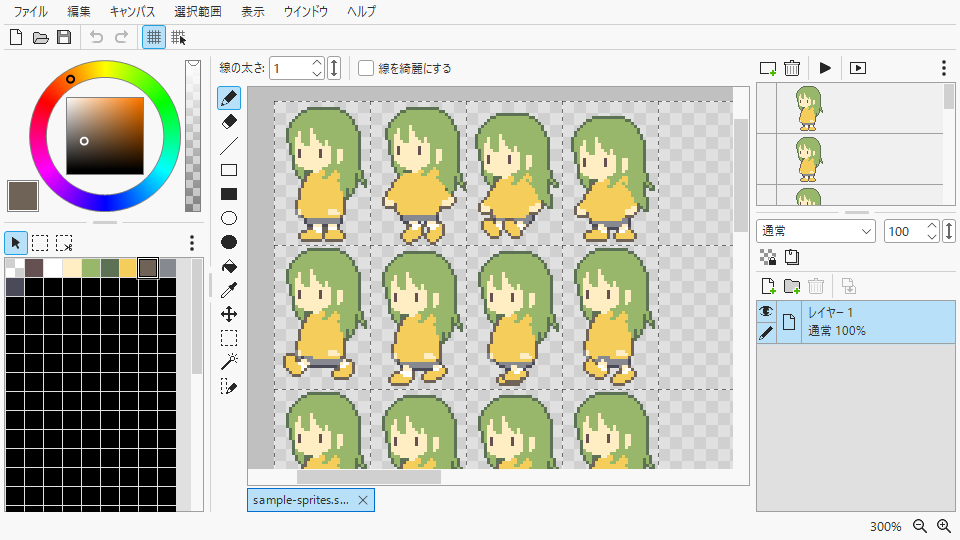Pick the yellow palette swatch
This screenshot has height=540, width=960.
point(128,268)
